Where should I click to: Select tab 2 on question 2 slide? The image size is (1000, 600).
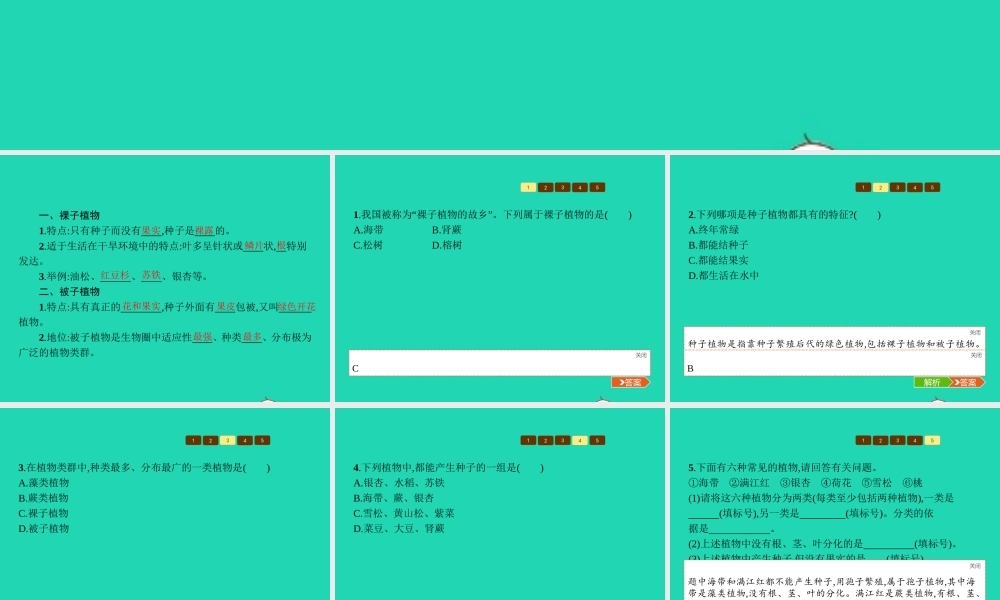(880, 187)
